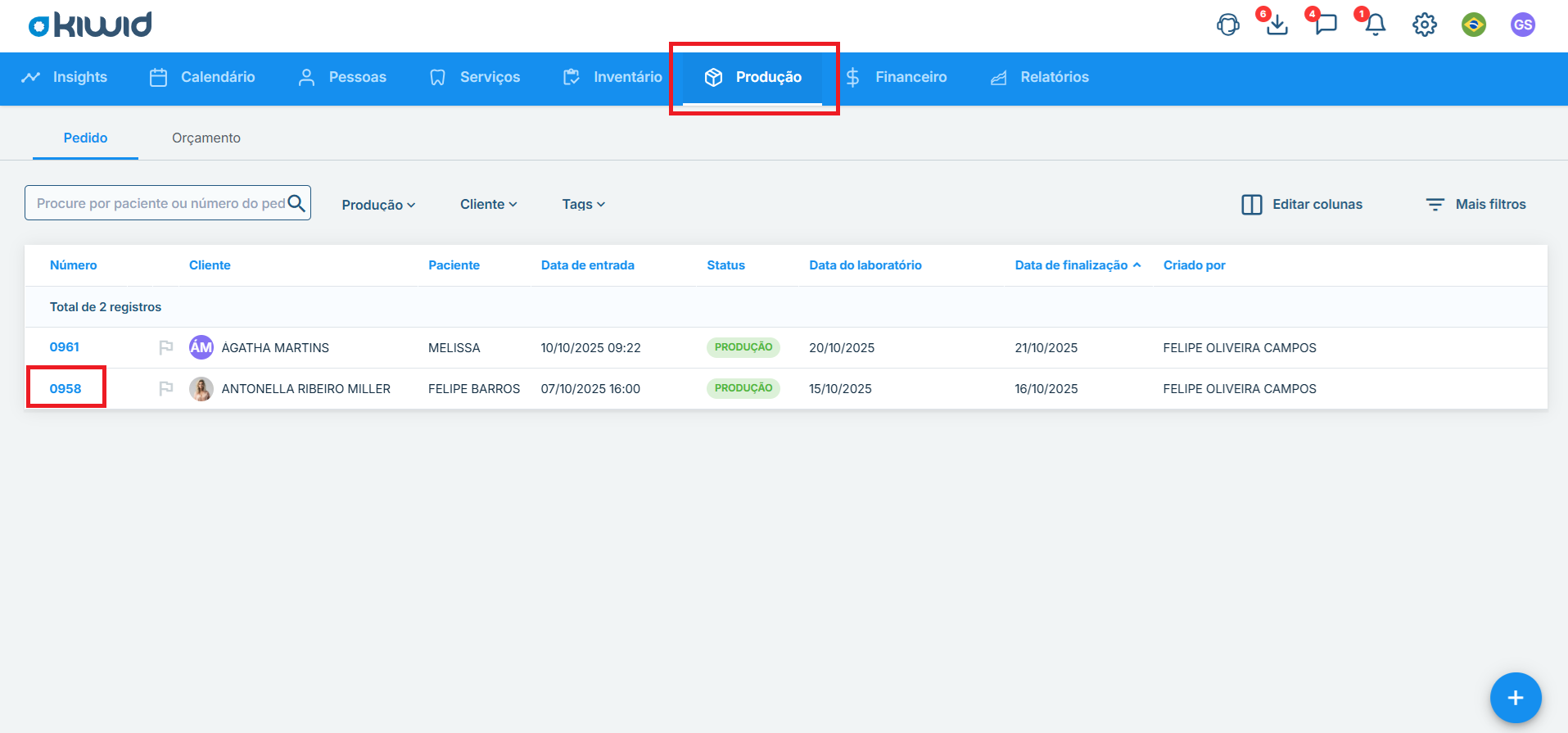The width and height of the screenshot is (1568, 733).
Task: Click Antonella Ribeiro Miller's avatar photo
Action: tap(201, 388)
